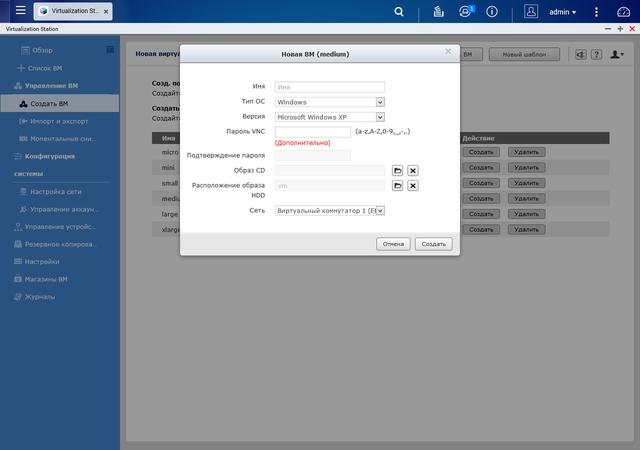Image resolution: width=640 pixels, height=450 pixels.
Task: Click the information circle icon in top bar
Action: click(x=492, y=12)
